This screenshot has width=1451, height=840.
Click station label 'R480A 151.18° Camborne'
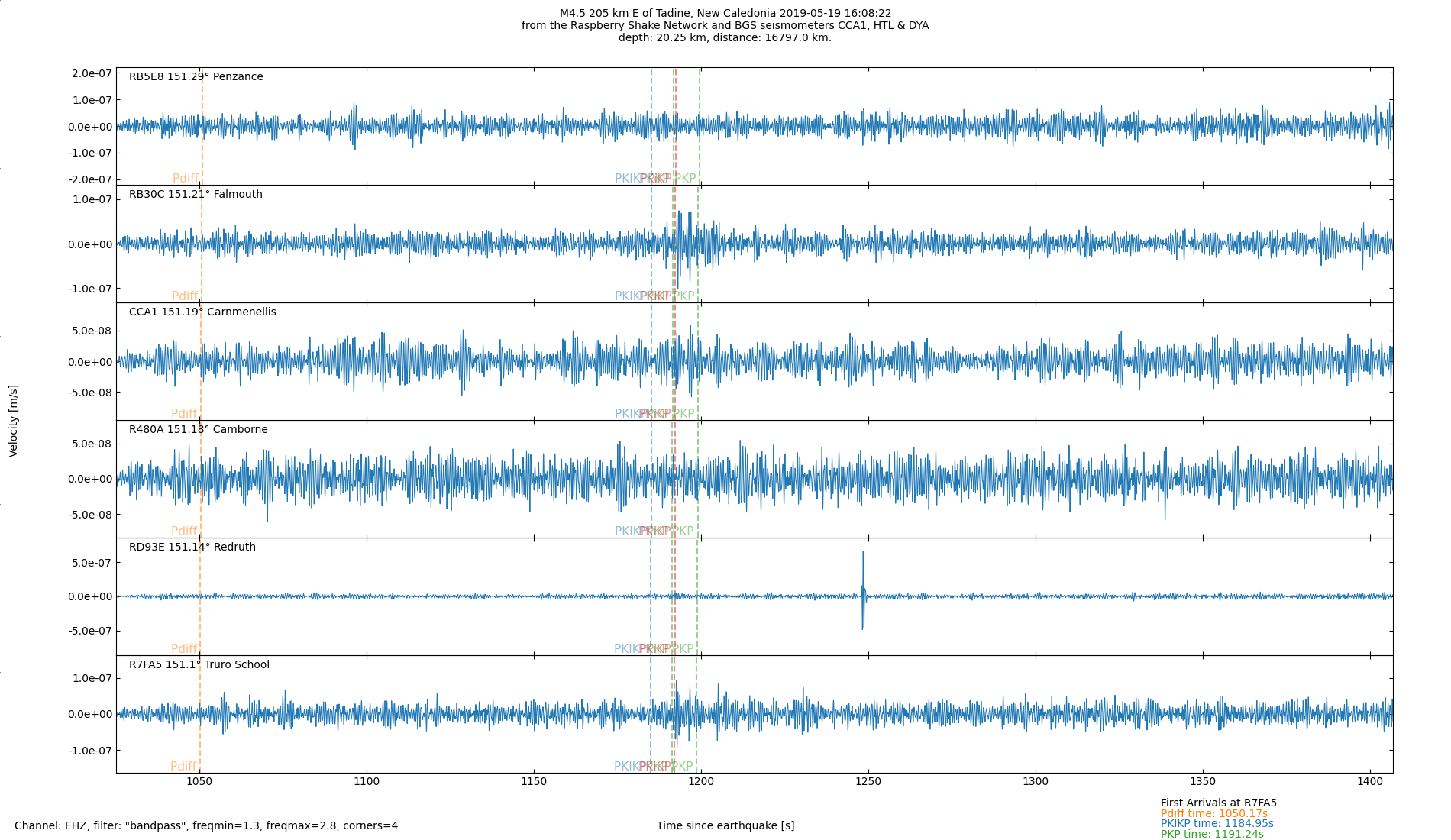[x=199, y=429]
